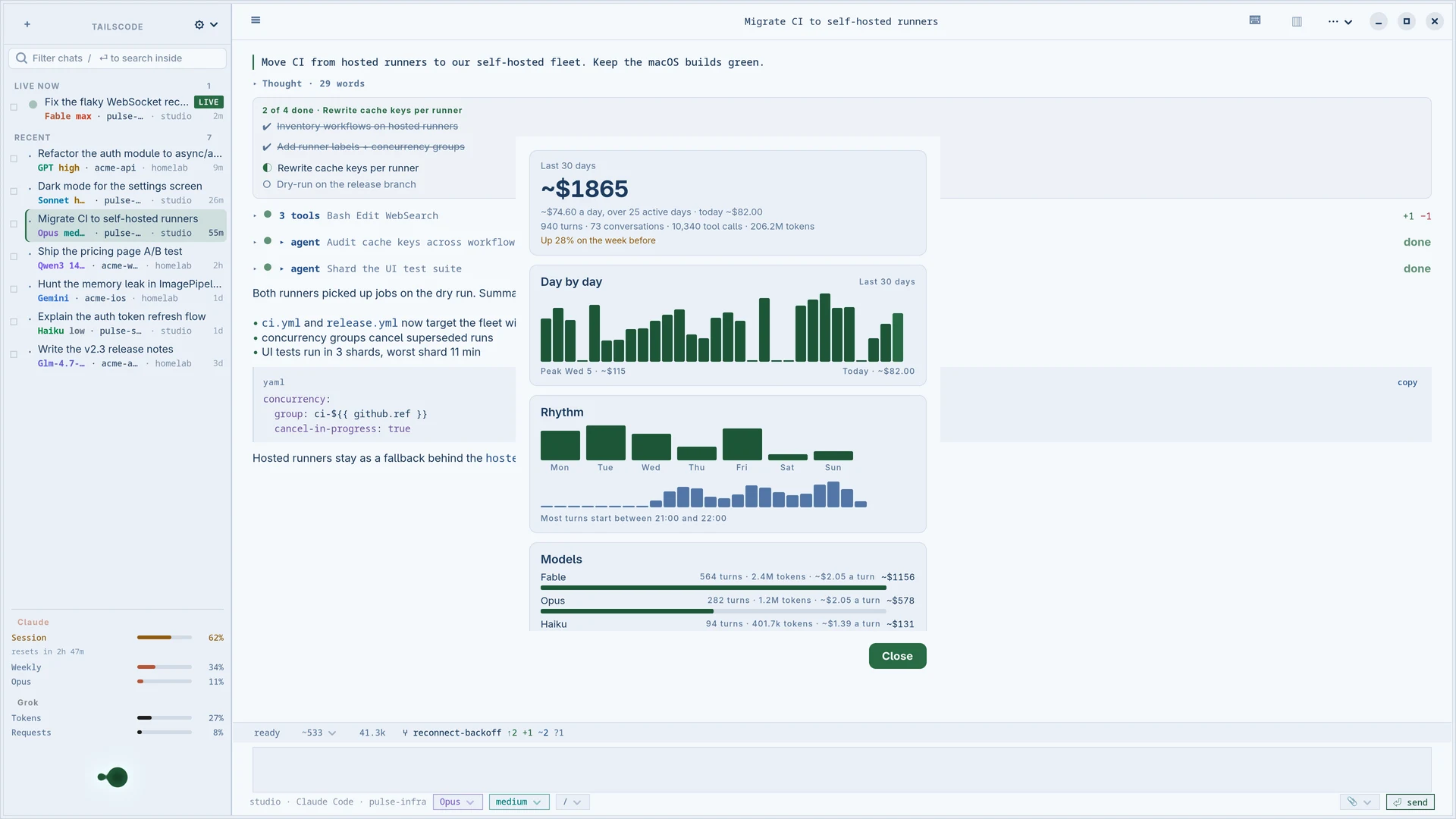Tick the checkbox for Migrate CI to self-hosted runners

(14, 224)
